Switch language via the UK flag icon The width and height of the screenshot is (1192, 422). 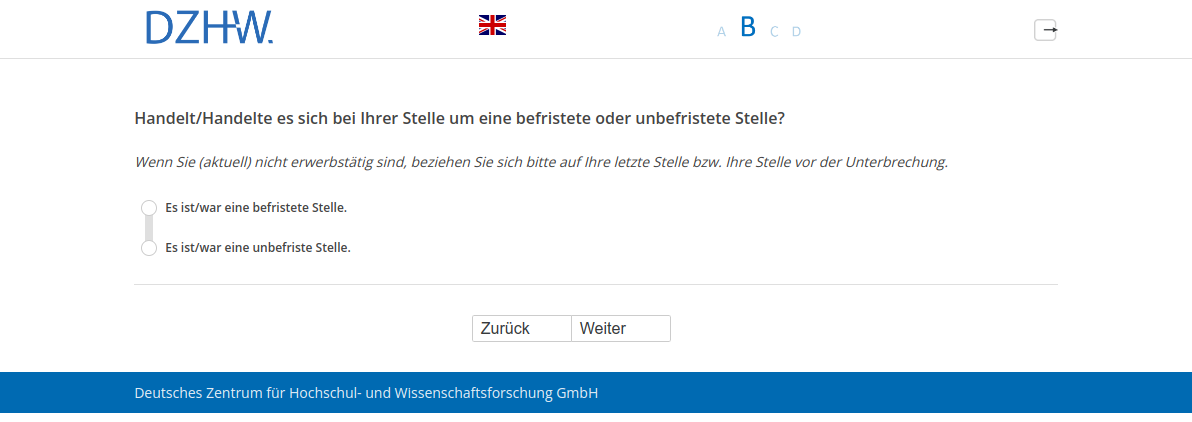coord(492,25)
